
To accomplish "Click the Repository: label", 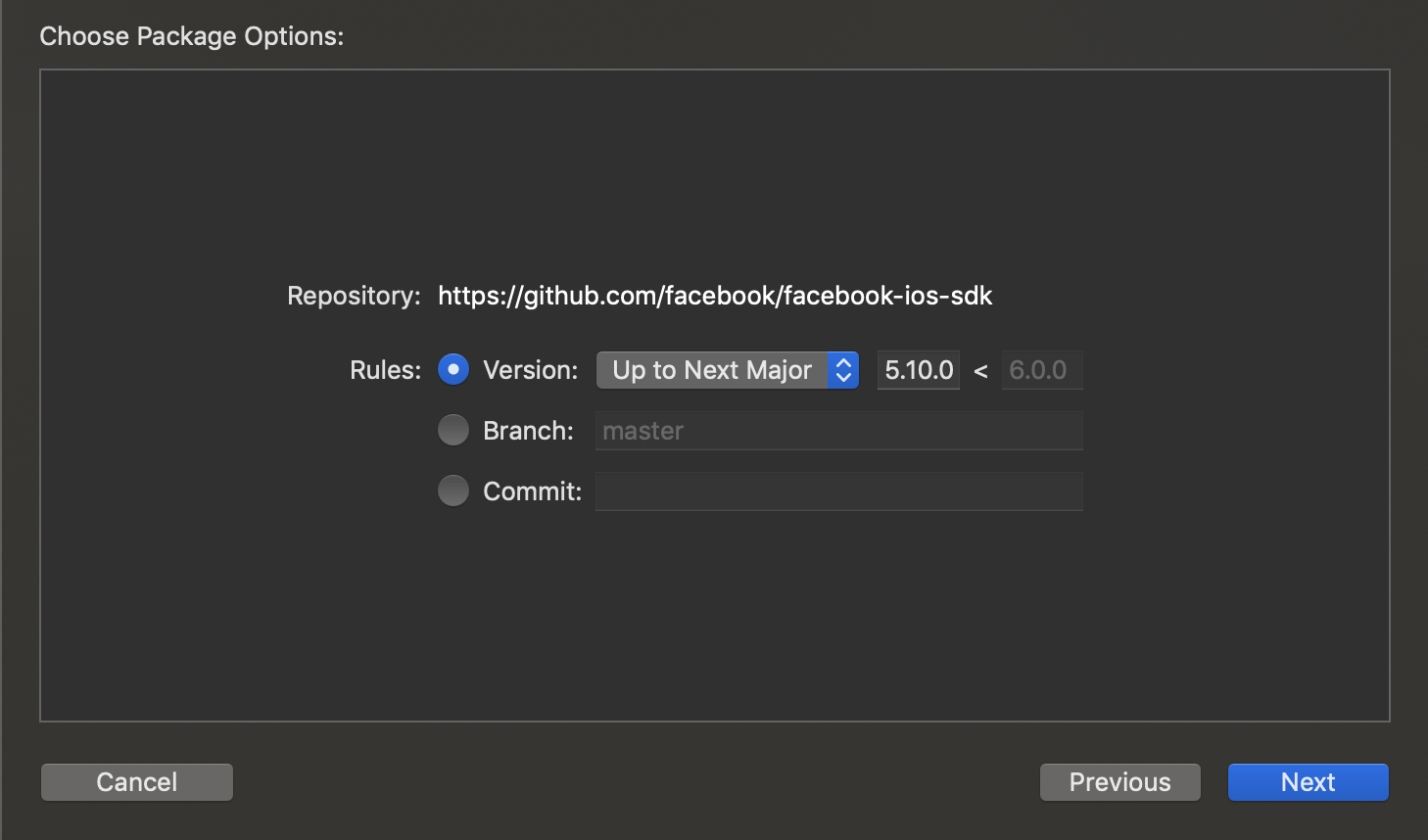I will (x=354, y=296).
